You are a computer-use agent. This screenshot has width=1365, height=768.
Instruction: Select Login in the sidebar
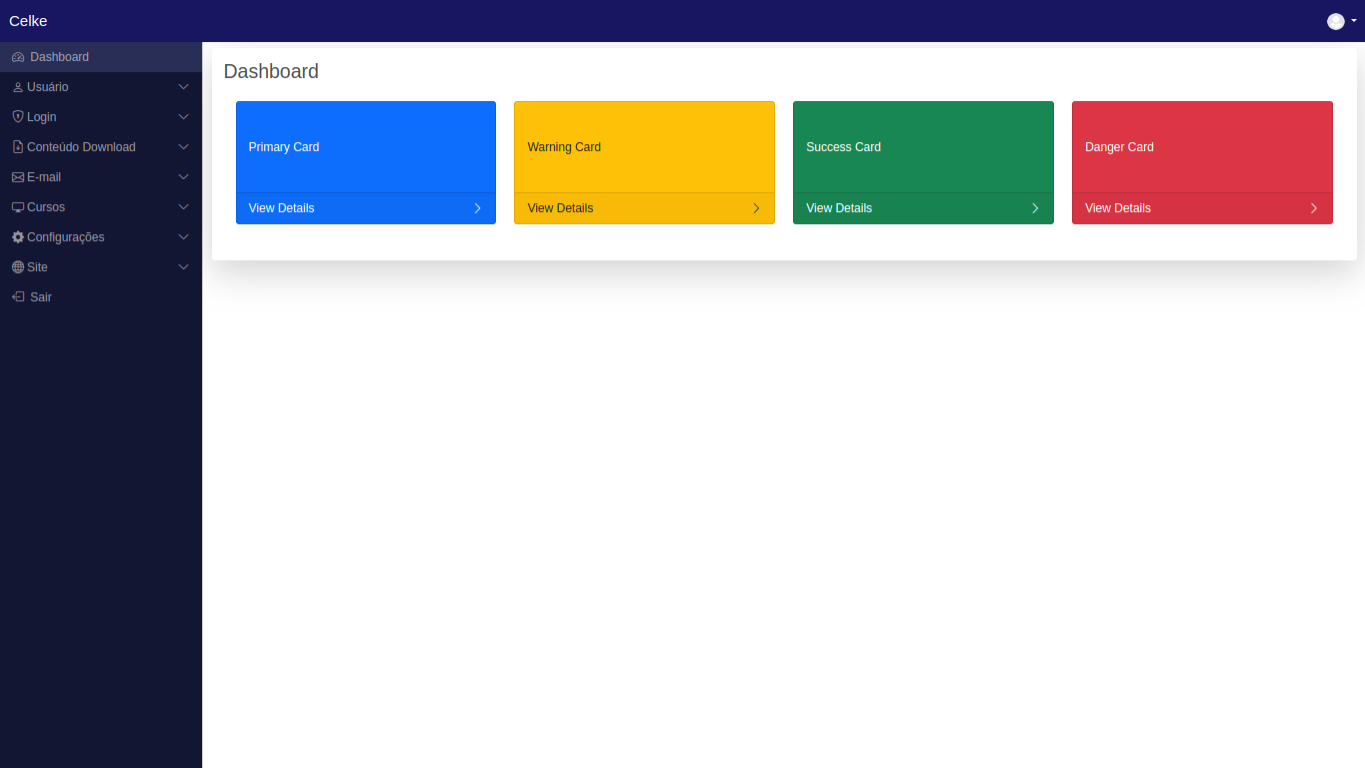(101, 117)
